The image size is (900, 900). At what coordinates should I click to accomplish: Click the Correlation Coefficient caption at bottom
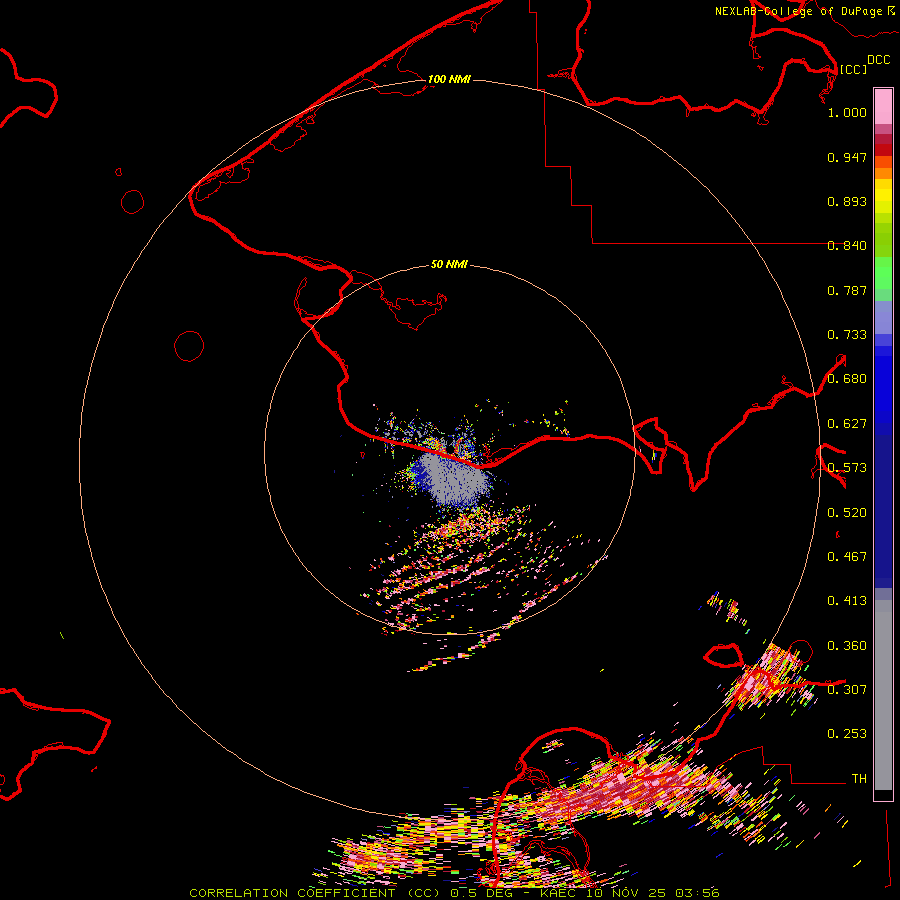tap(454, 893)
